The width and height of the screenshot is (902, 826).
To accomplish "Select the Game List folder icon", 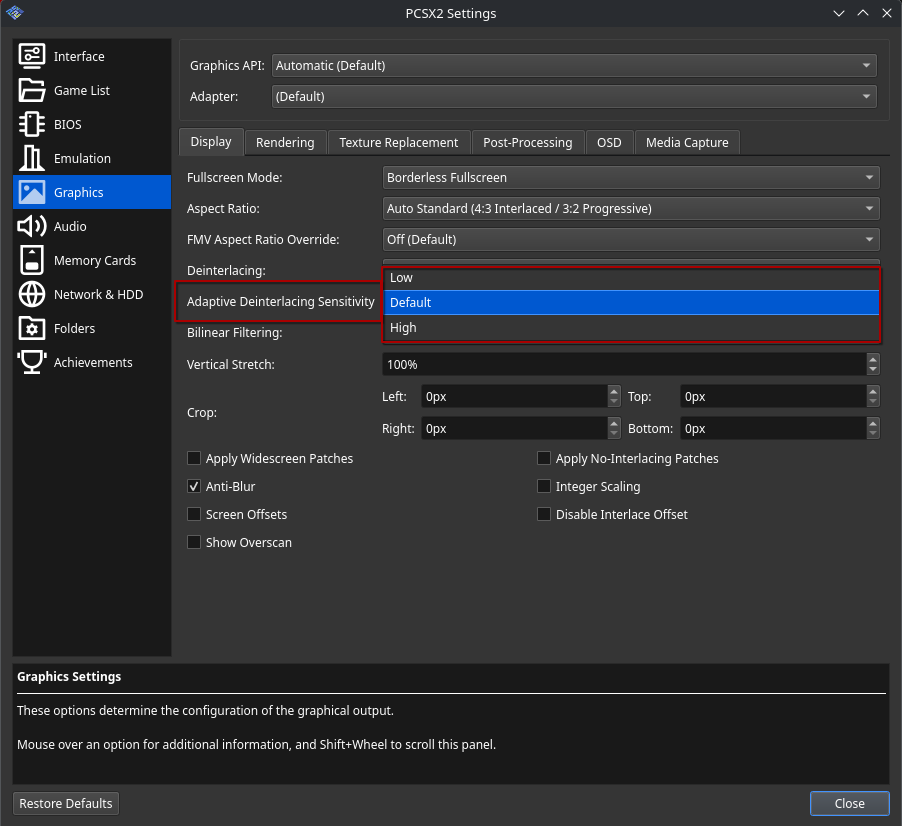I will click(x=32, y=91).
